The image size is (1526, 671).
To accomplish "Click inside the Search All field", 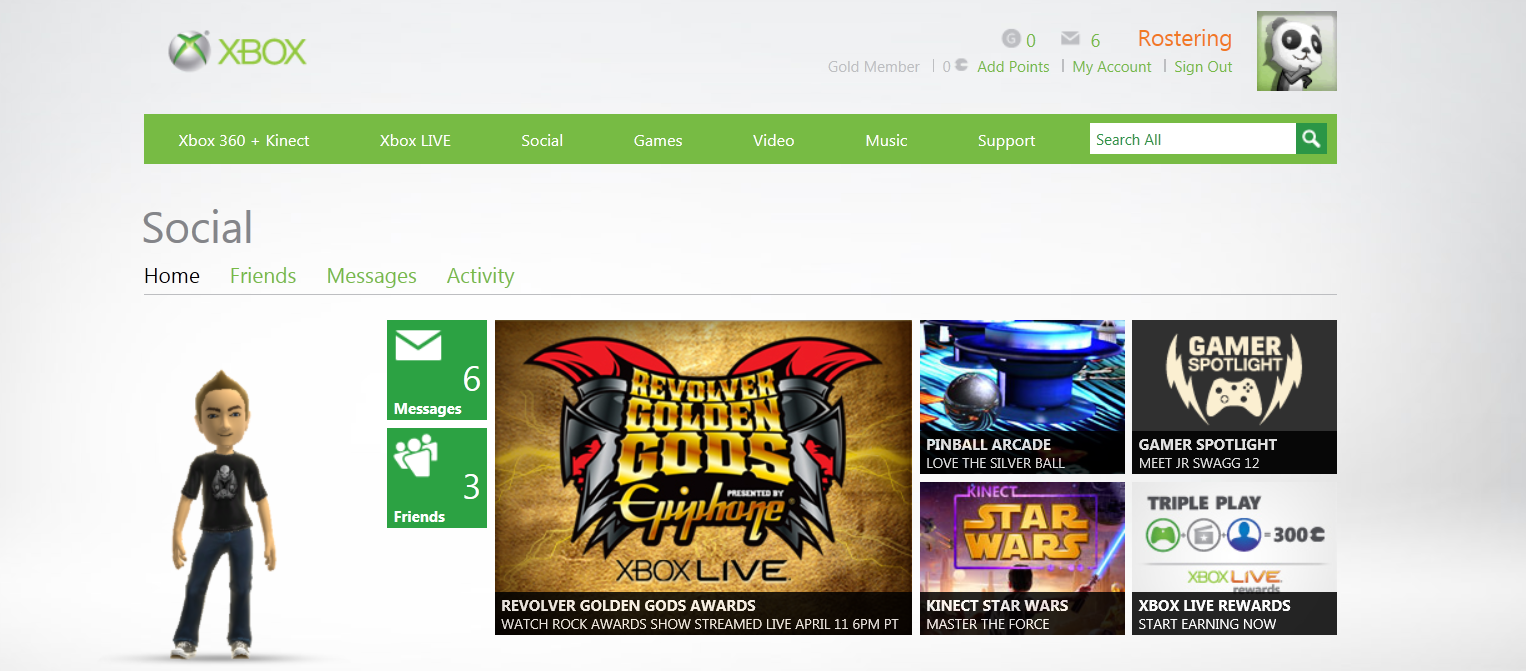I will coord(1193,139).
